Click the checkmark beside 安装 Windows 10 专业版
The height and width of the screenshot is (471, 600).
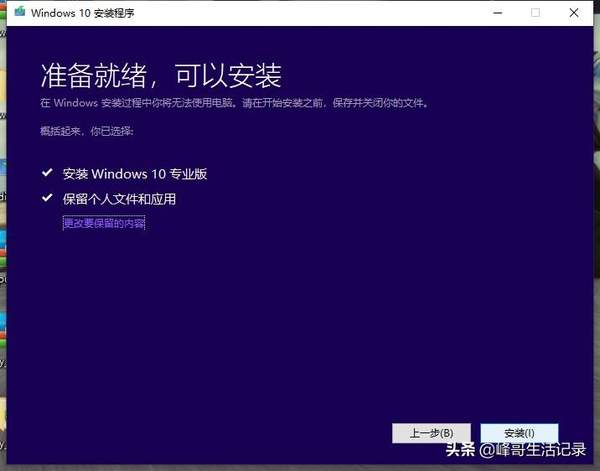pos(47,173)
